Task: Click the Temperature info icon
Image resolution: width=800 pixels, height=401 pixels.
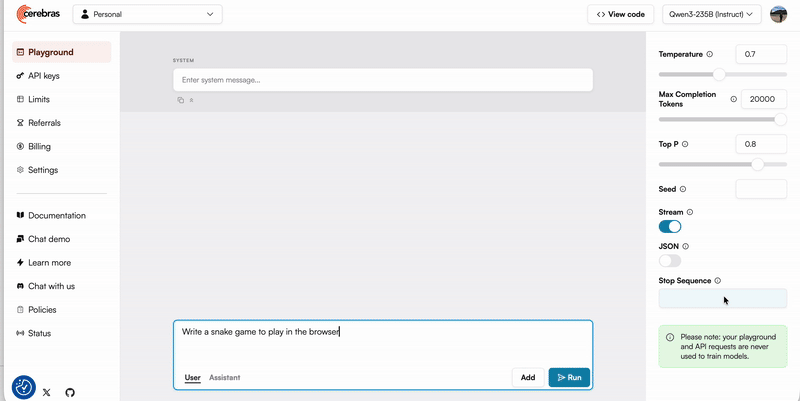Action: click(x=710, y=55)
